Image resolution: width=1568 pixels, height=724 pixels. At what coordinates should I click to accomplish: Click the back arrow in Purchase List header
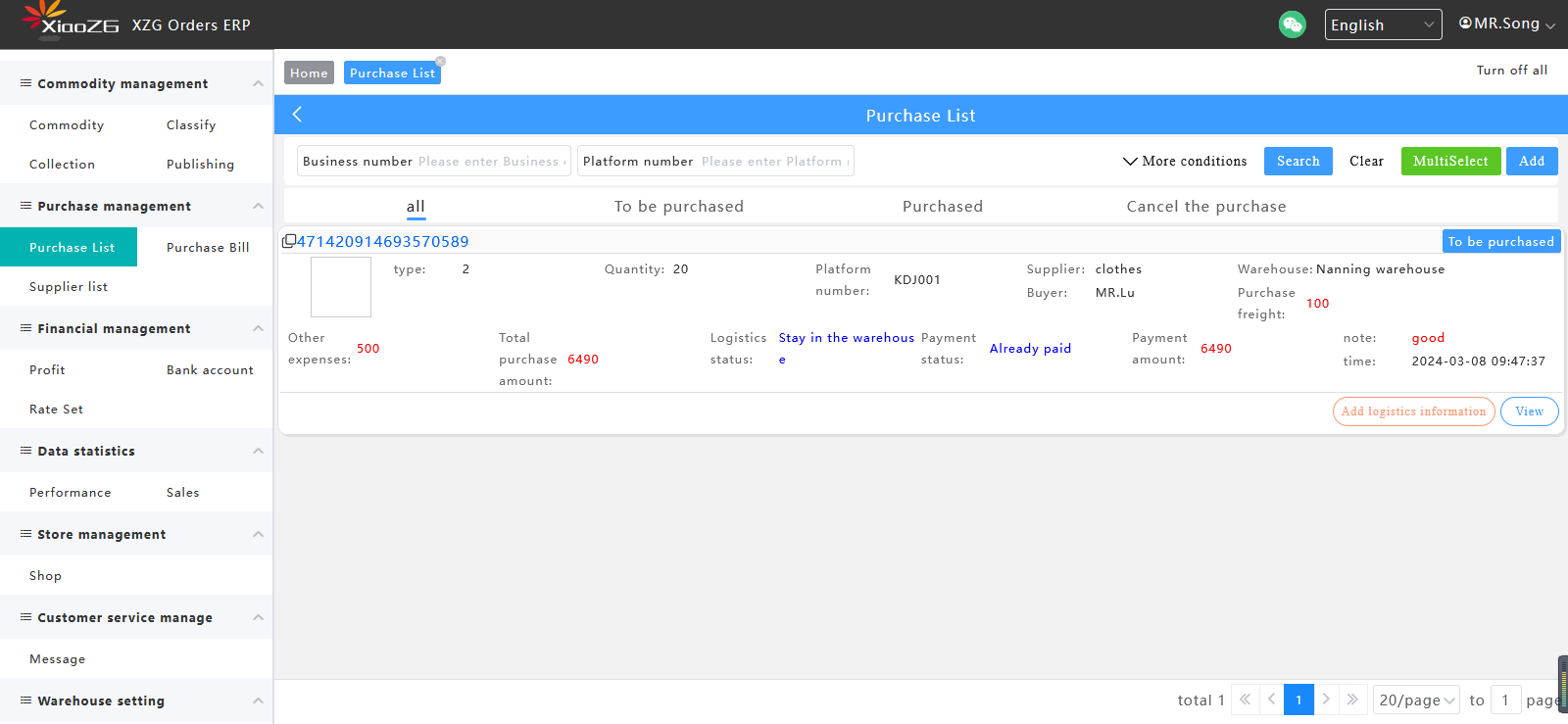(297, 115)
